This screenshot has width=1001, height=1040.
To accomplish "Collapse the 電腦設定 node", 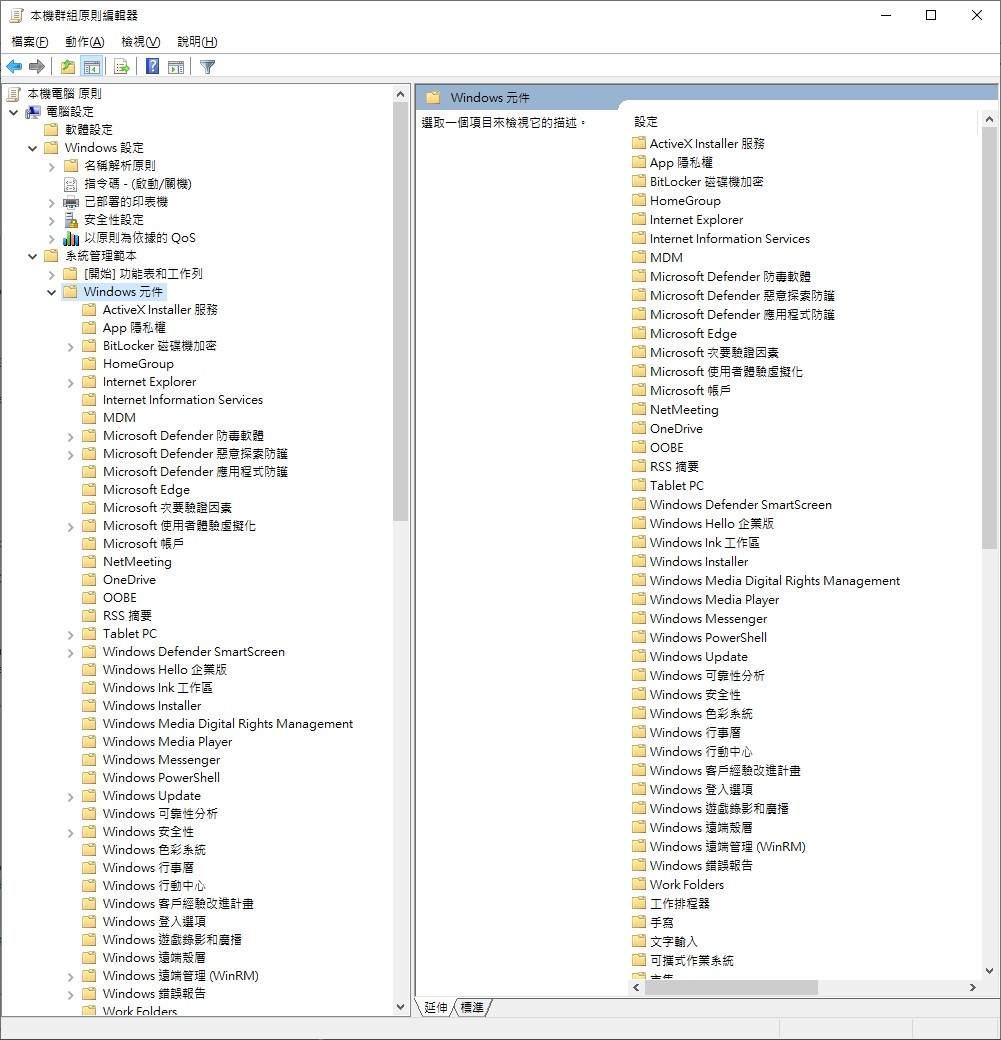I will tap(13, 112).
